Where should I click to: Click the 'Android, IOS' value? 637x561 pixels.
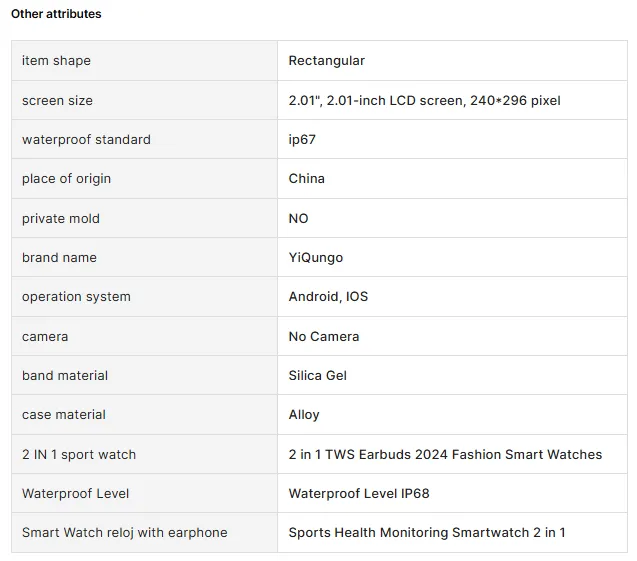[328, 297]
